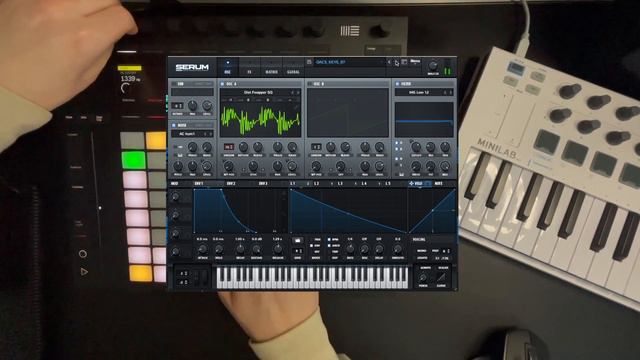Click the OSC A unison voices box
Viewport: 640px width, 360px height.
coord(229,147)
